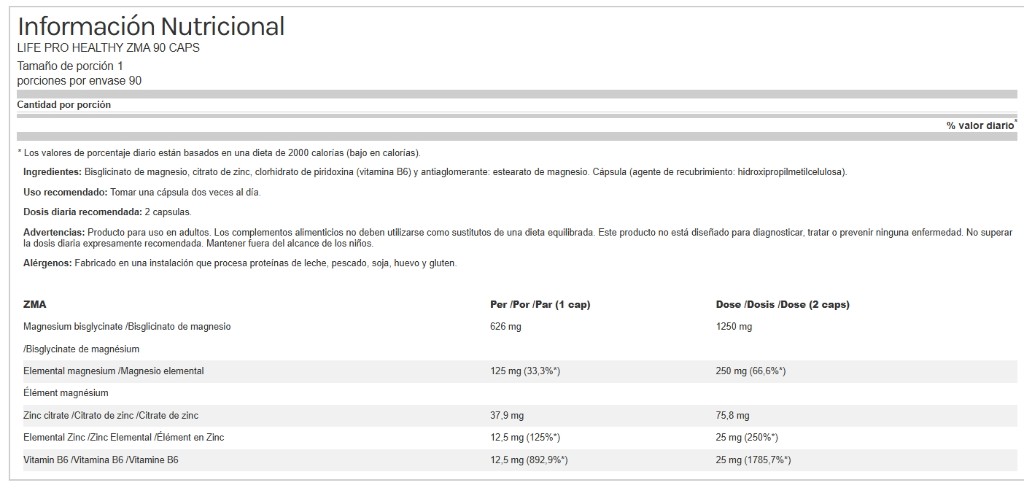Click the 2000 calorías footnote line
Image resolution: width=1024 pixels, height=488 pixels.
[x=219, y=153]
